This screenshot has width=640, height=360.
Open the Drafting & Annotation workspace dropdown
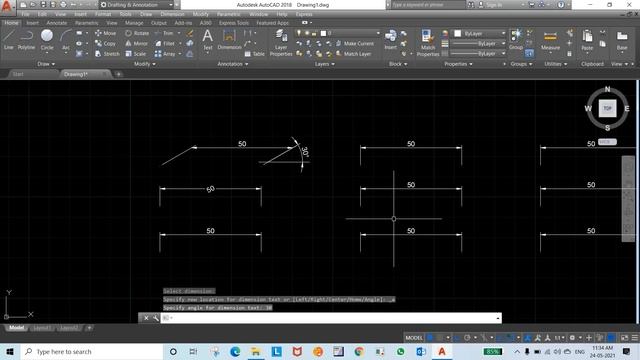click(137, 5)
